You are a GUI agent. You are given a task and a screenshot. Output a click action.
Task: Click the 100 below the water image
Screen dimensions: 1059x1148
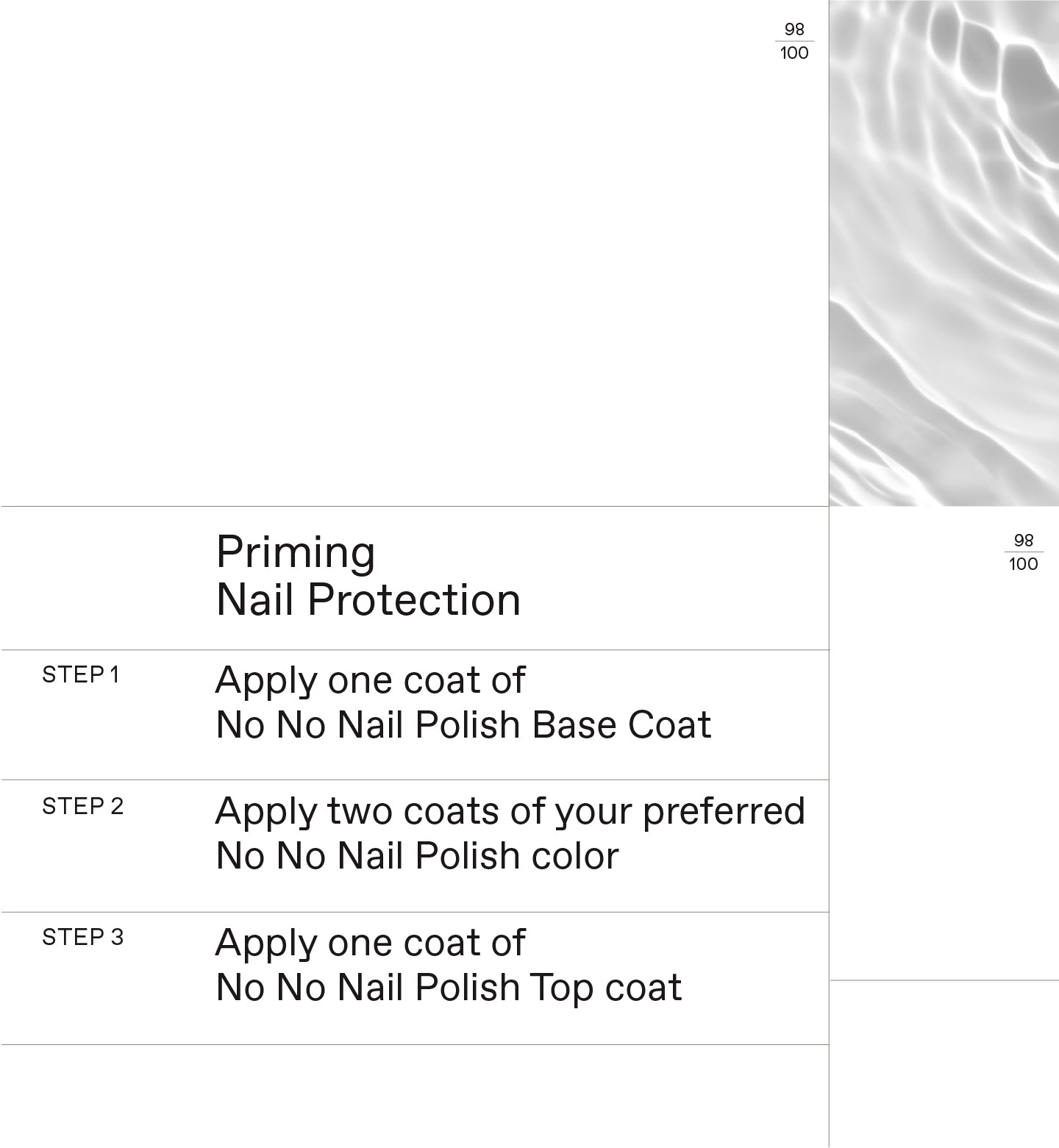[1024, 564]
